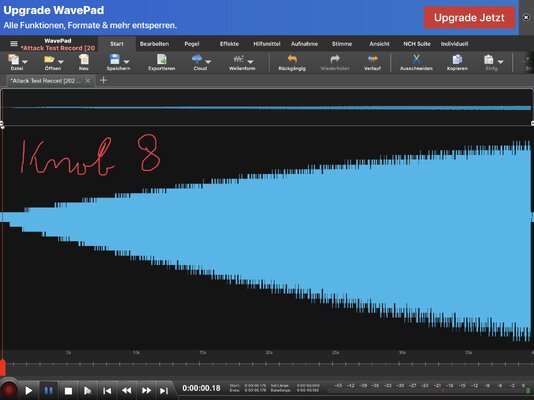Image resolution: width=534 pixels, height=400 pixels.
Task: Toggle the red Record button
Action: (x=9, y=390)
